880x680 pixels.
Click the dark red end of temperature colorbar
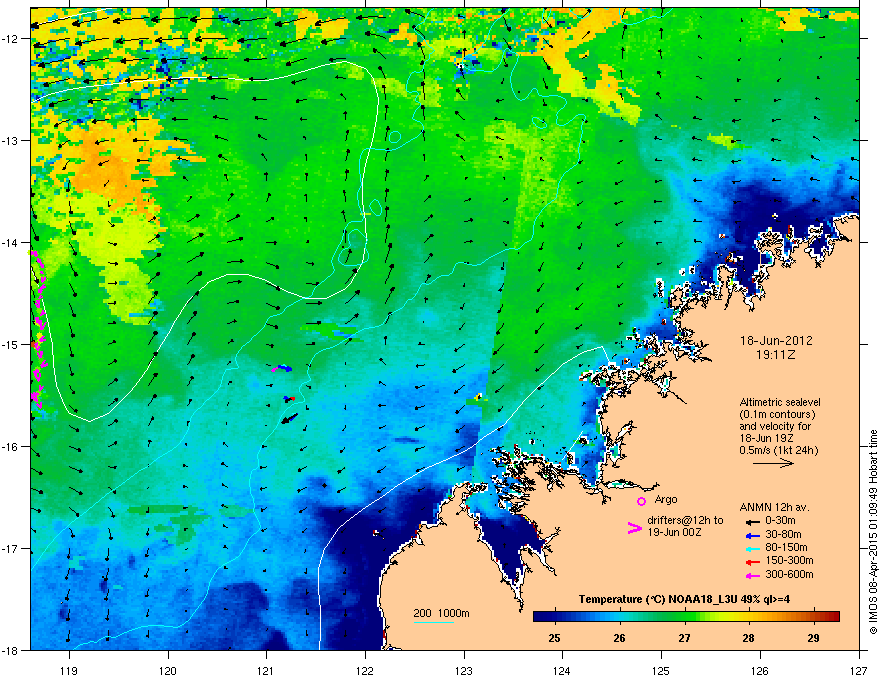835,616
